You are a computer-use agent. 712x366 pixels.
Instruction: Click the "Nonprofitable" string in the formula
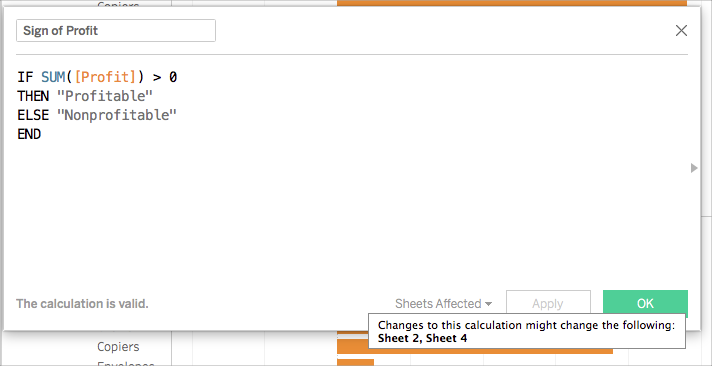click(116, 115)
